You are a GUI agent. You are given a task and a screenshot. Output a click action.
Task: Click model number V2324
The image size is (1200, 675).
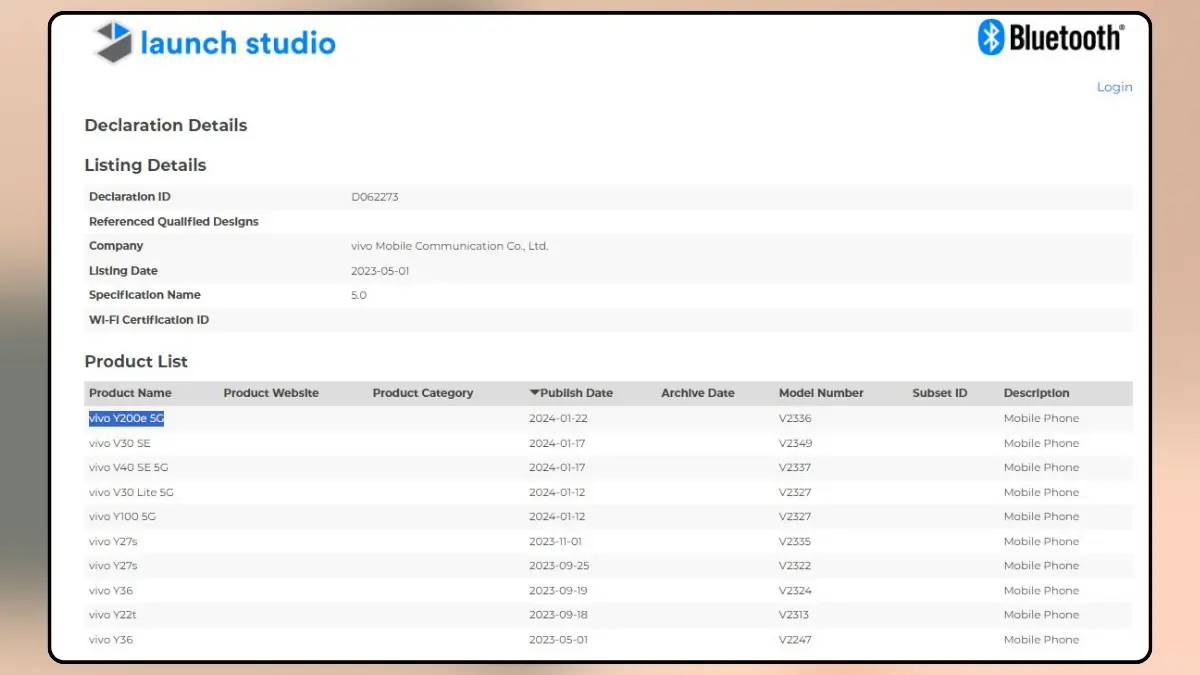point(795,590)
